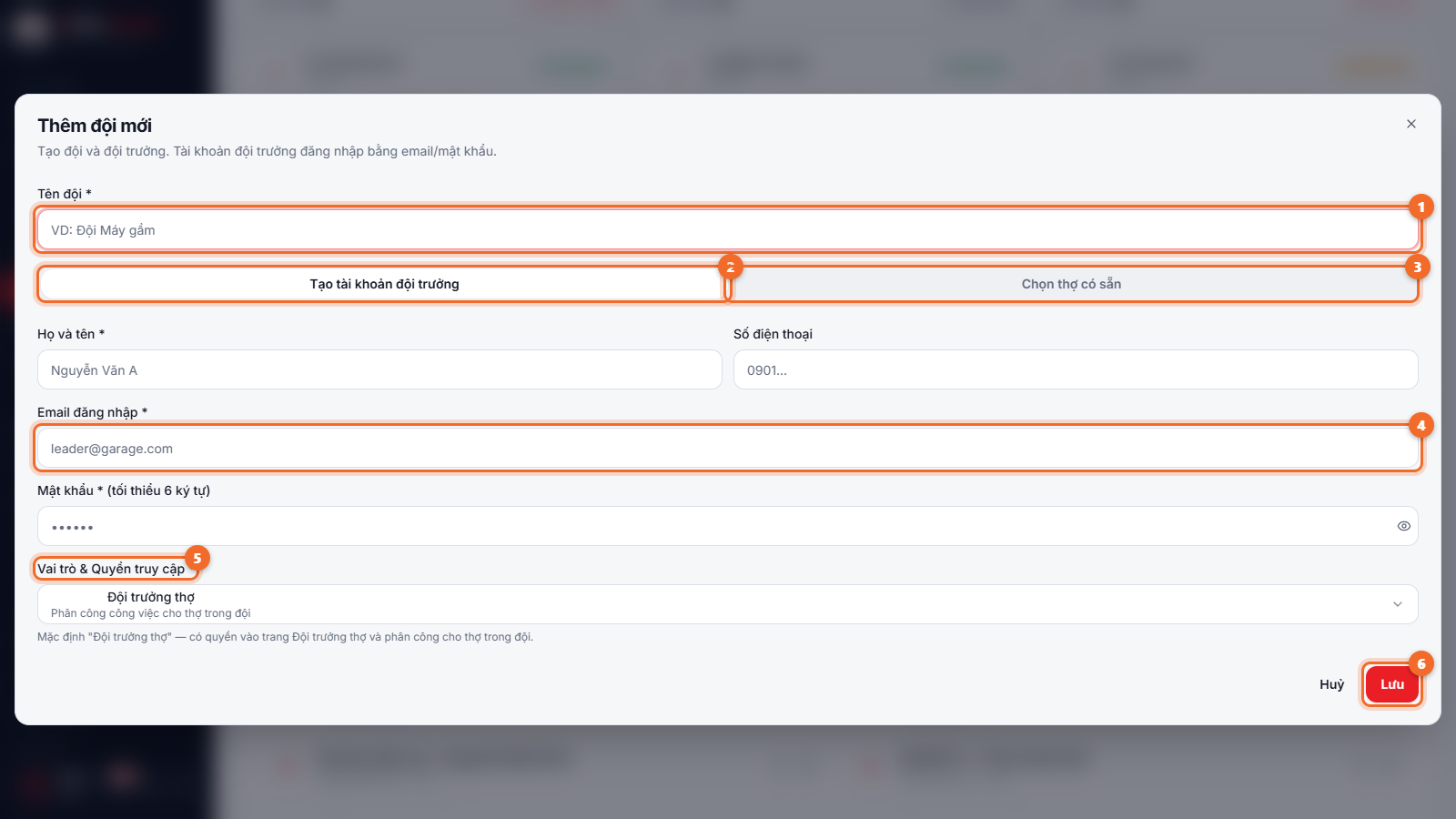Select the Số điện thoại field
The width and height of the screenshot is (1456, 819).
click(x=1076, y=370)
